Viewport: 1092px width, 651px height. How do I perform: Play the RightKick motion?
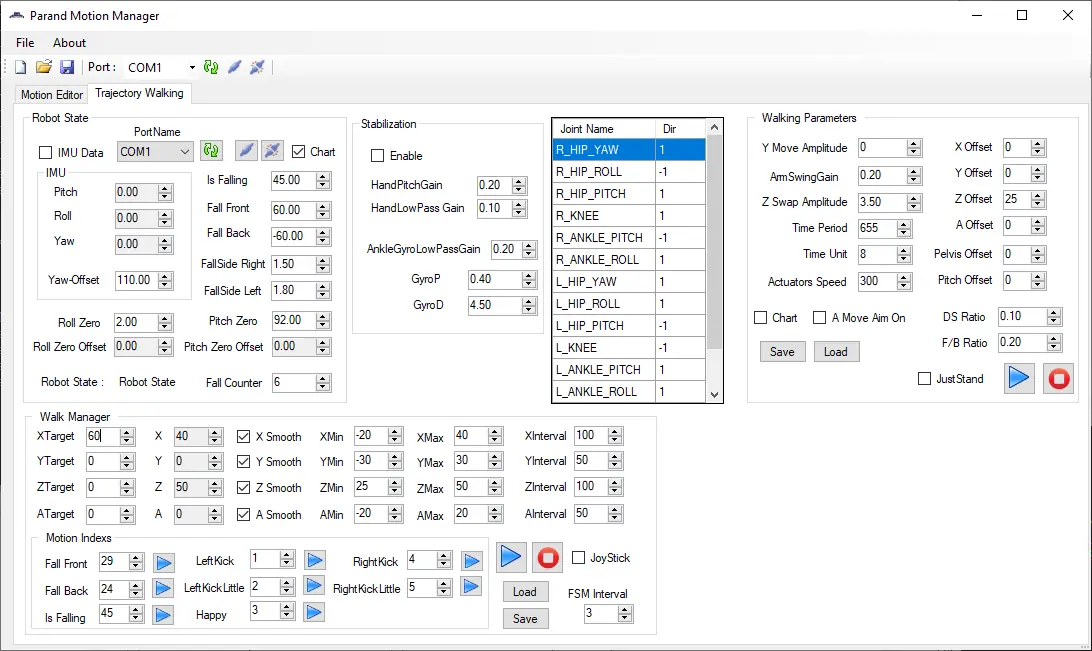472,560
